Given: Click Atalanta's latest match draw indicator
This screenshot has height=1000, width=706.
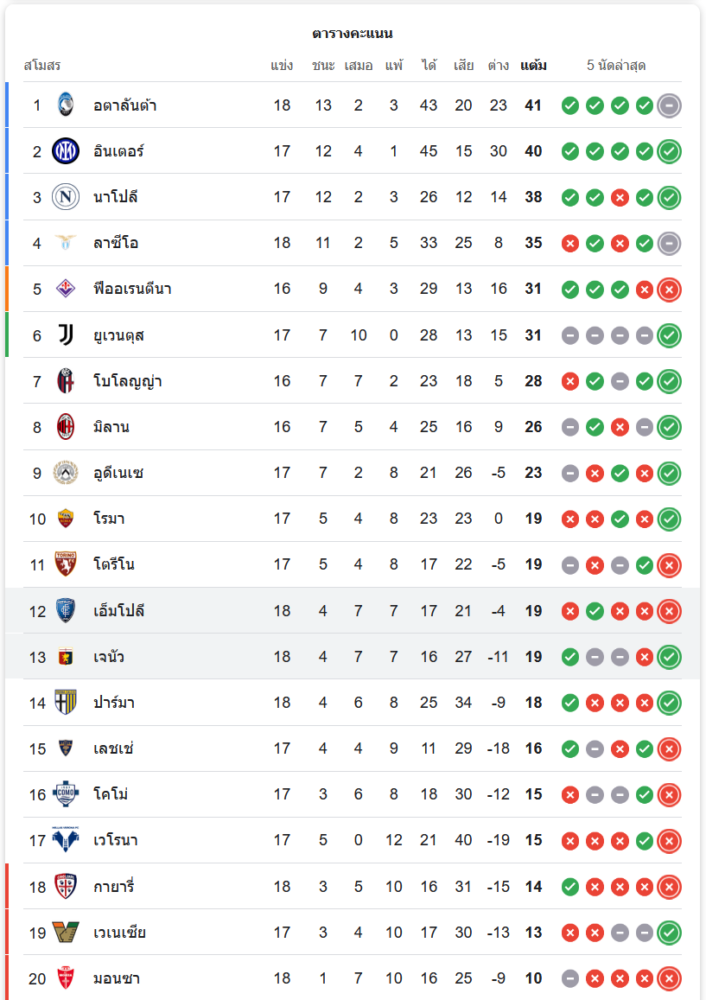Looking at the screenshot, I should (x=670, y=105).
